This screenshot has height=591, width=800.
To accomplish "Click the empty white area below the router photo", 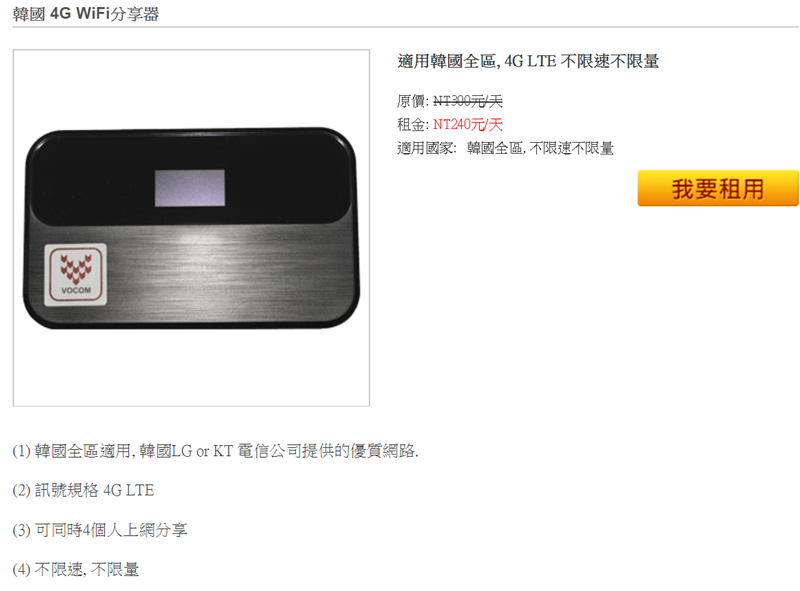I will click(191, 367).
